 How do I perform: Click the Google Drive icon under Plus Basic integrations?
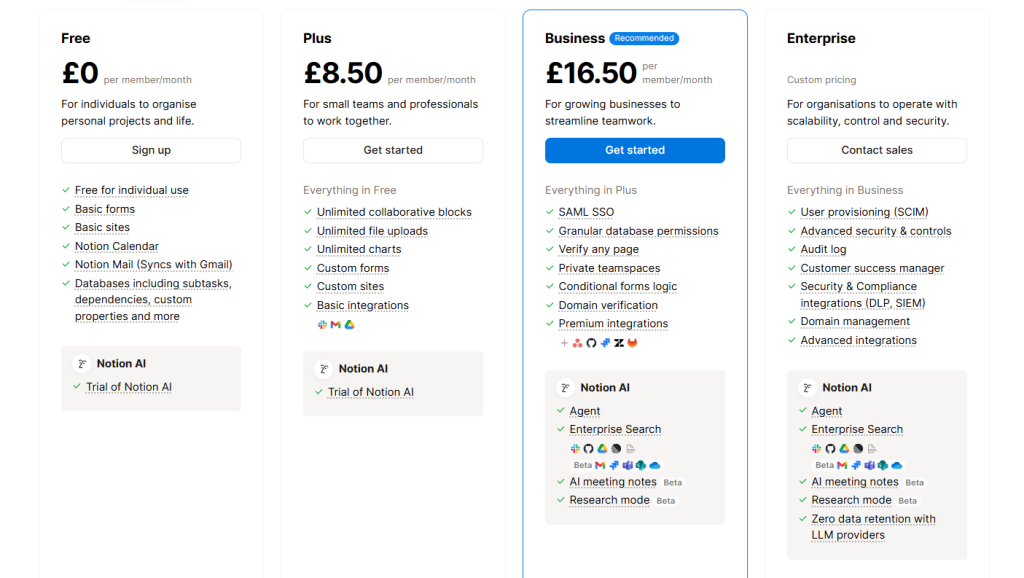click(350, 325)
